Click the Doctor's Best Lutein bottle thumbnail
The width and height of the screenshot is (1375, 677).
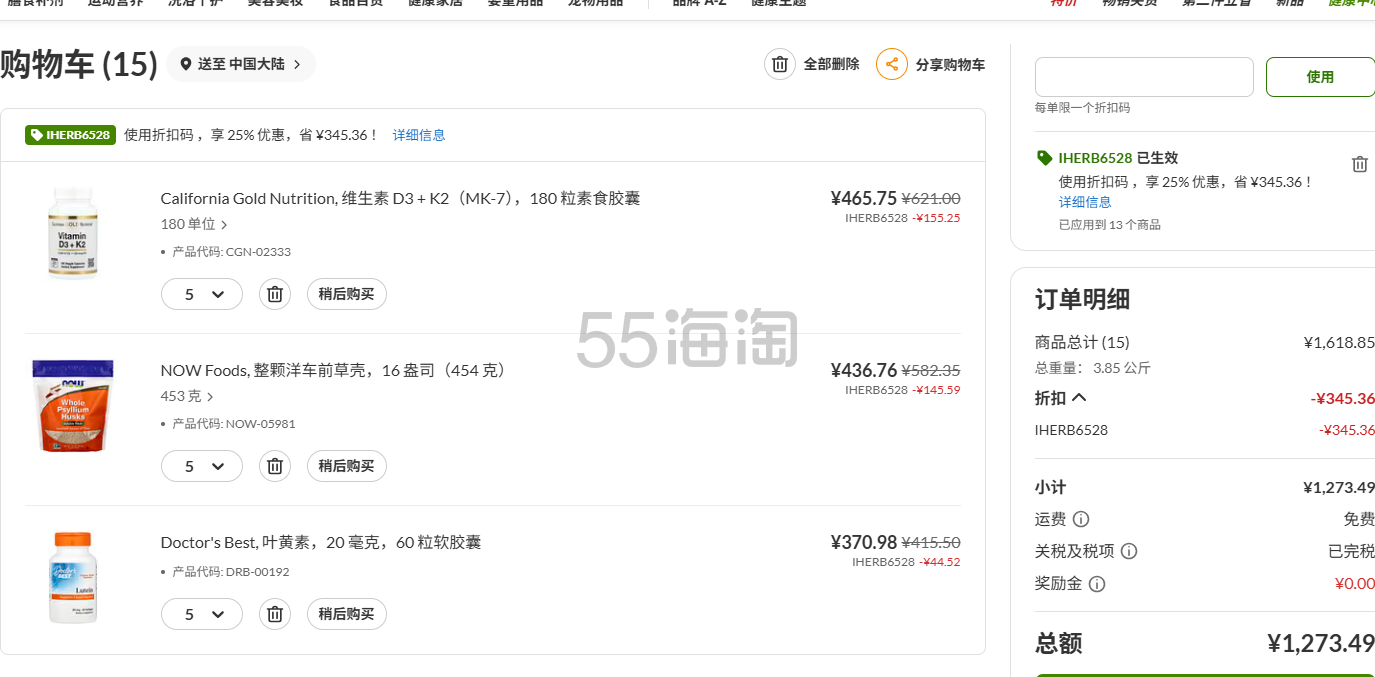72,578
